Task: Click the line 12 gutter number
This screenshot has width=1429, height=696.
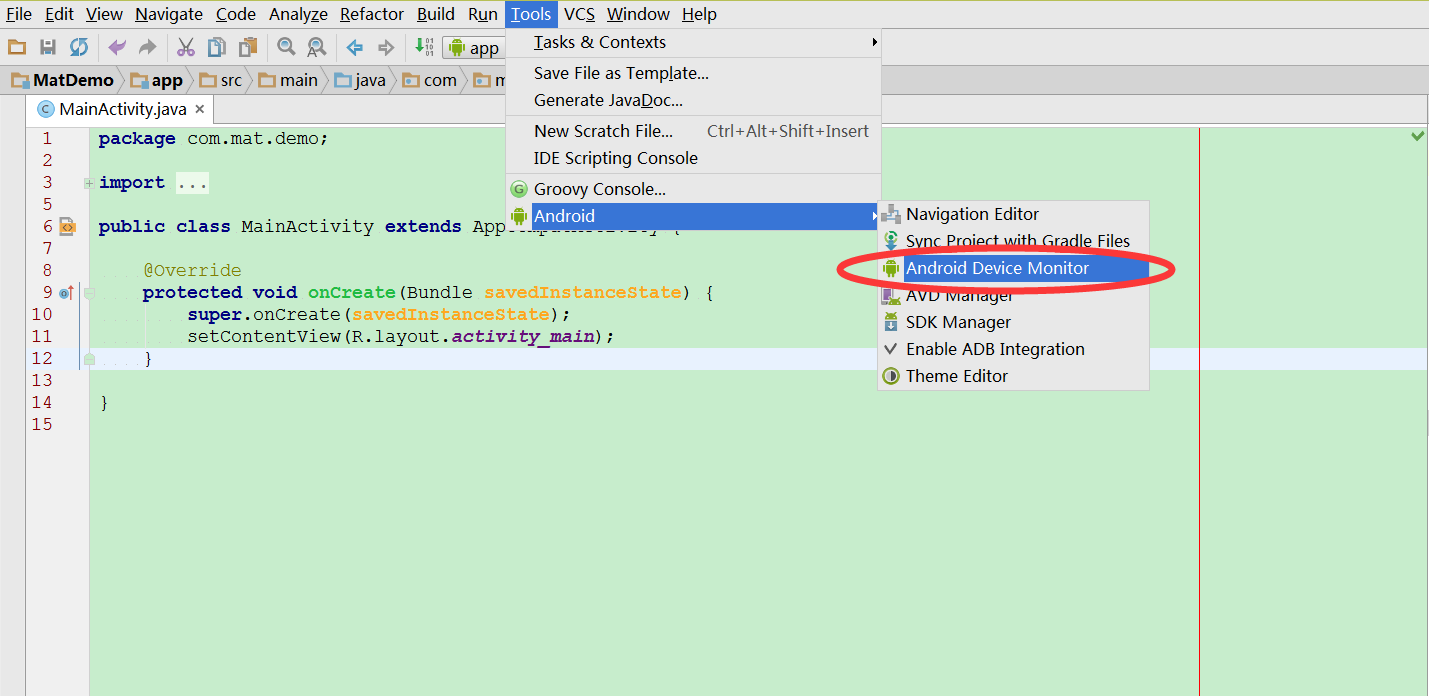Action: [x=41, y=359]
